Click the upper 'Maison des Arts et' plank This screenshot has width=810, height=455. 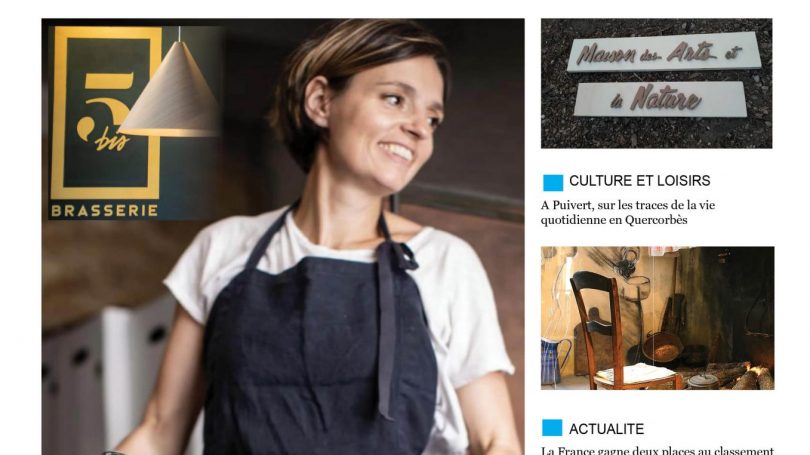pyautogui.click(x=663, y=52)
